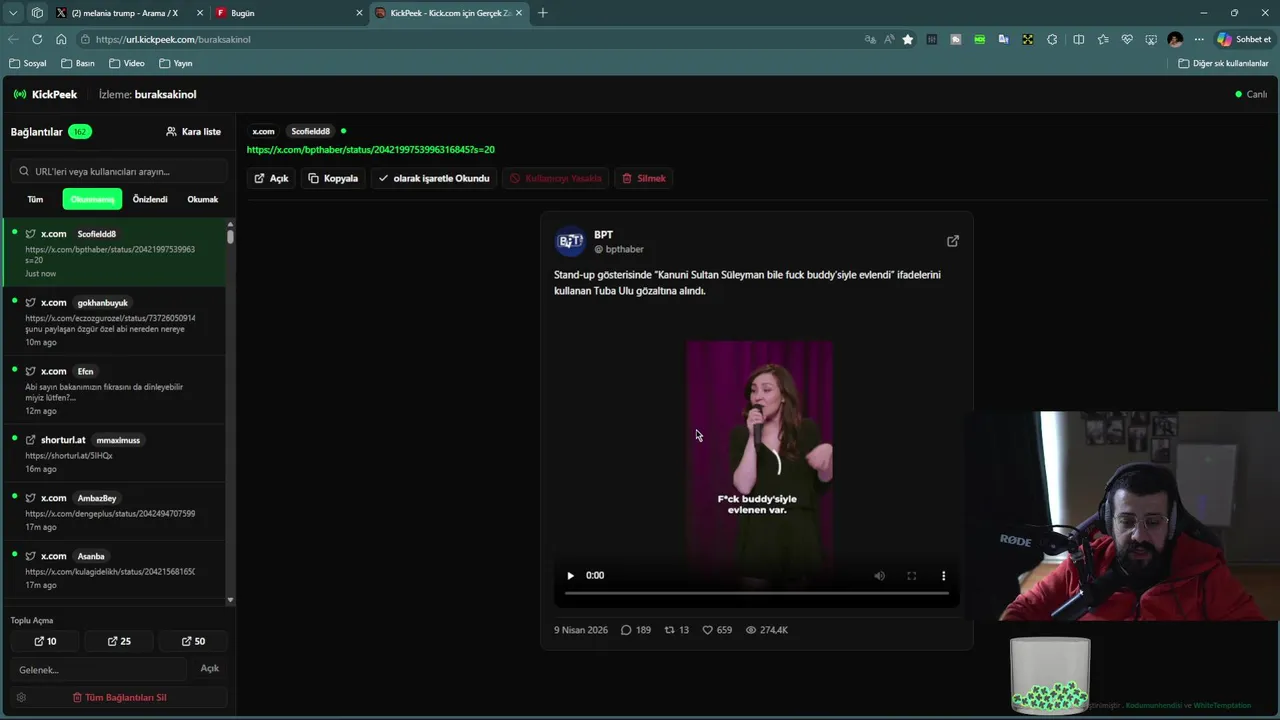Click the external link icon in shorturl.at row
Viewport: 1280px width, 720px height.
(31, 440)
